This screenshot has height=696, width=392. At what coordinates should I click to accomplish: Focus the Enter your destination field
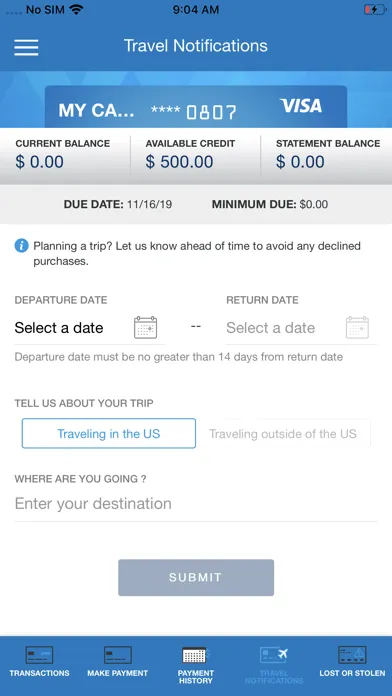click(196, 504)
